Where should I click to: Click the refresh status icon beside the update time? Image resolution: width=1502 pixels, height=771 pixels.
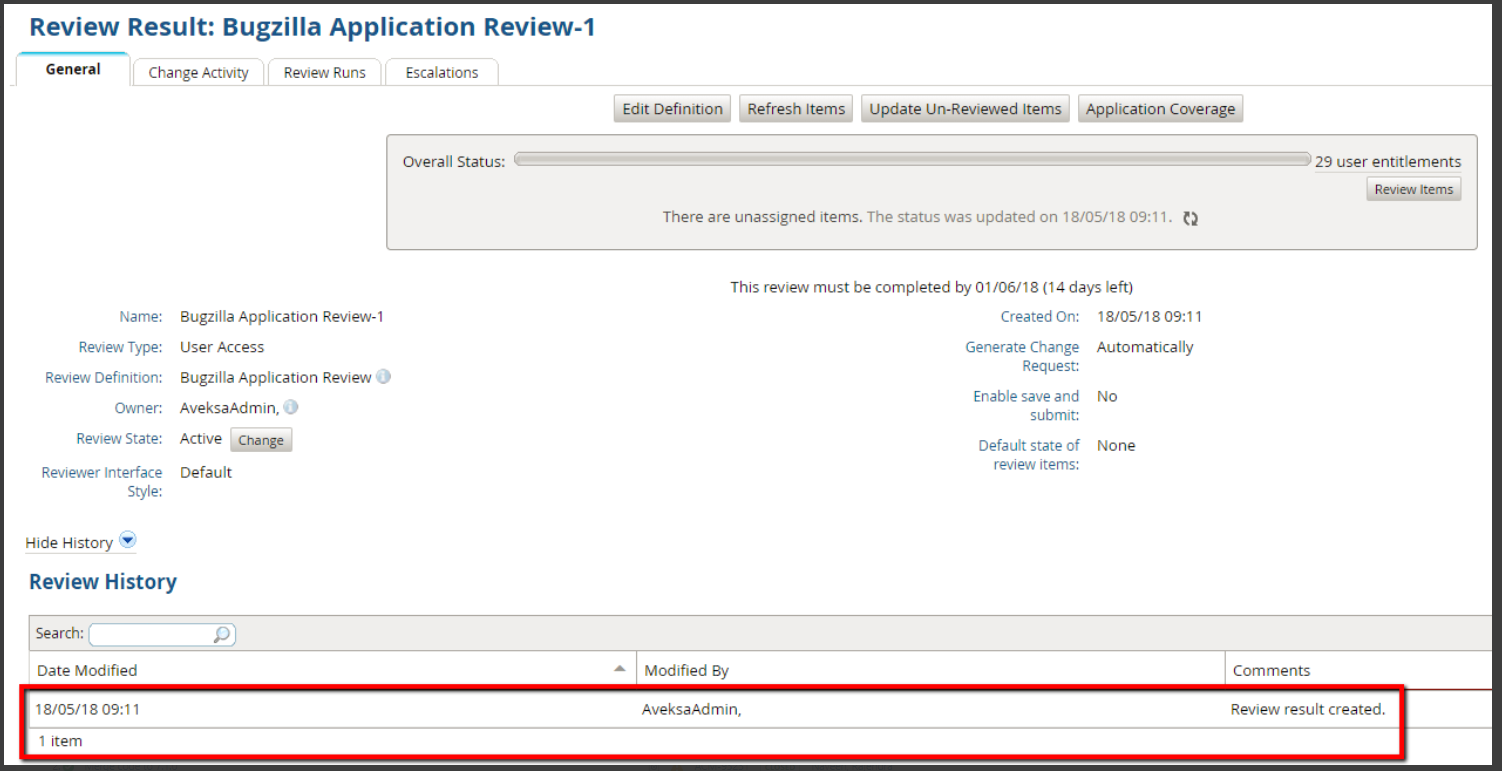click(x=1190, y=218)
